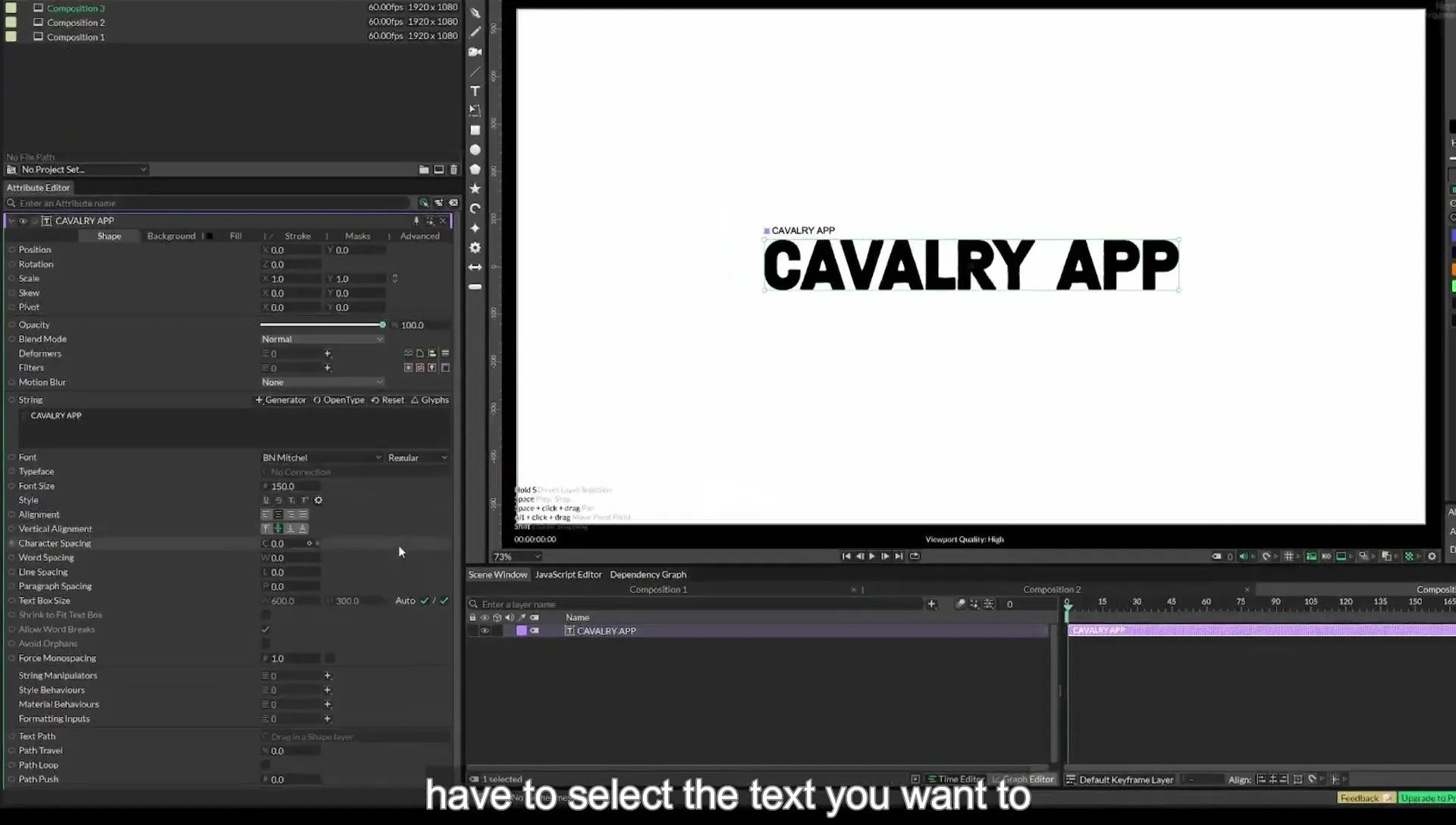1456x825 pixels.
Task: Open the Blend Mode dropdown
Action: [x=322, y=339]
